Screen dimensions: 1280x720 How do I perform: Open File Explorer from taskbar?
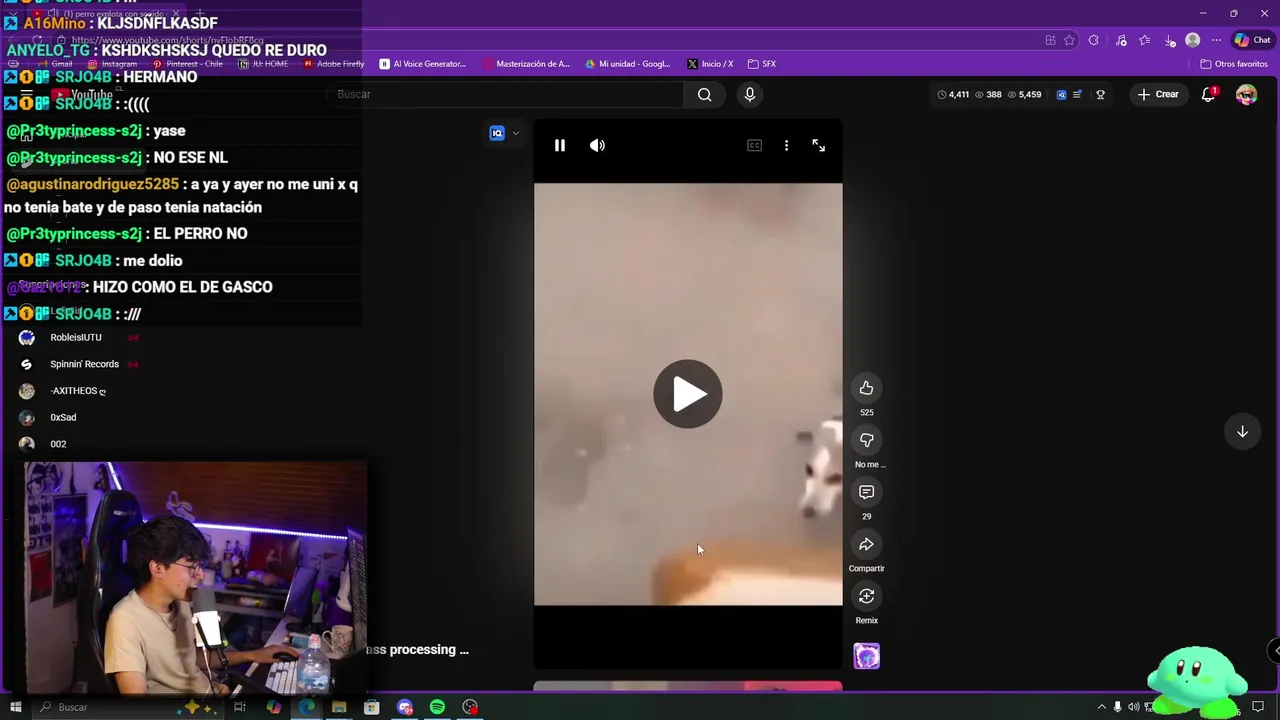click(339, 707)
